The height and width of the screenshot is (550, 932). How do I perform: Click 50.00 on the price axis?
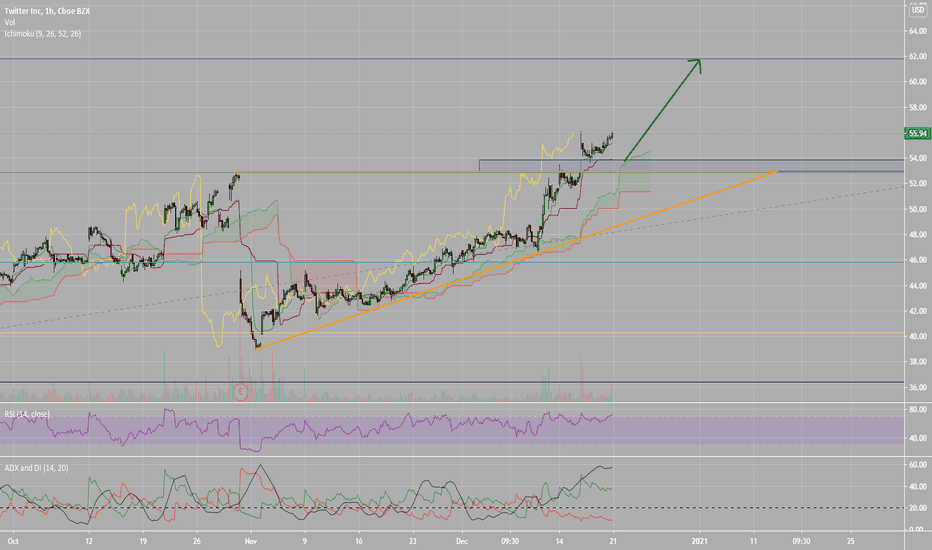(917, 209)
